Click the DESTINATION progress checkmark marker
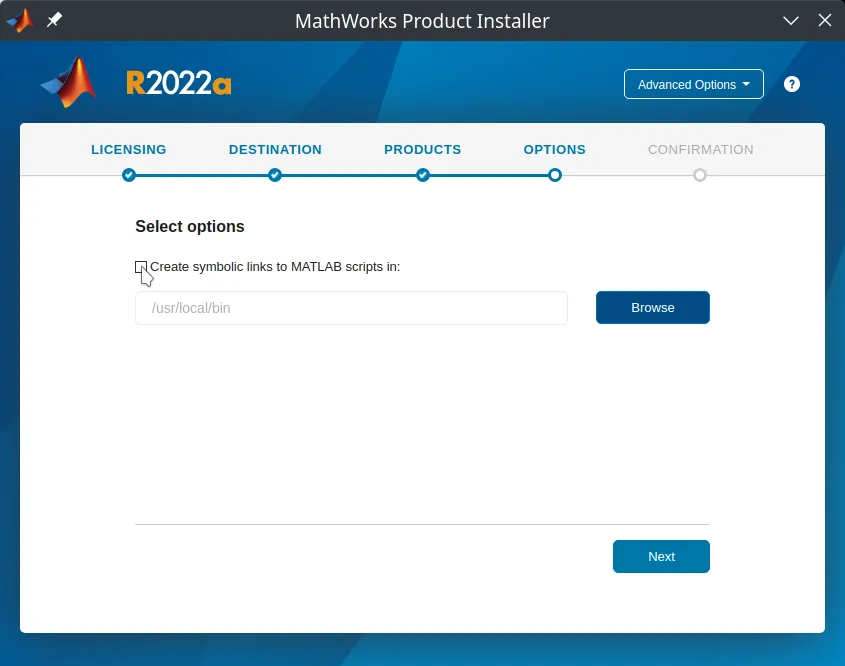Viewport: 845px width, 666px height. tap(275, 175)
